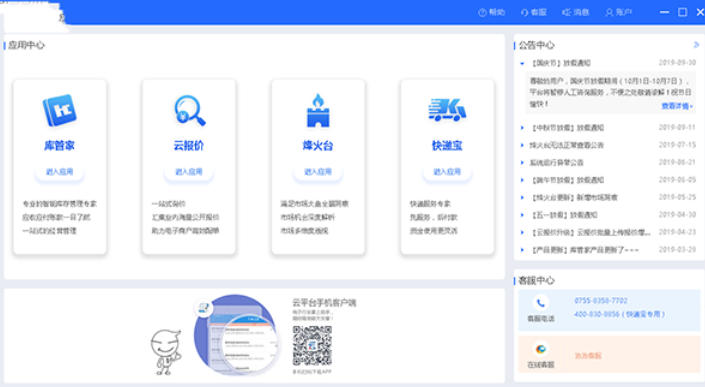705x387 pixels.
Task: Click the 五一 放假通知 announcement title
Action: pyautogui.click(x=564, y=215)
